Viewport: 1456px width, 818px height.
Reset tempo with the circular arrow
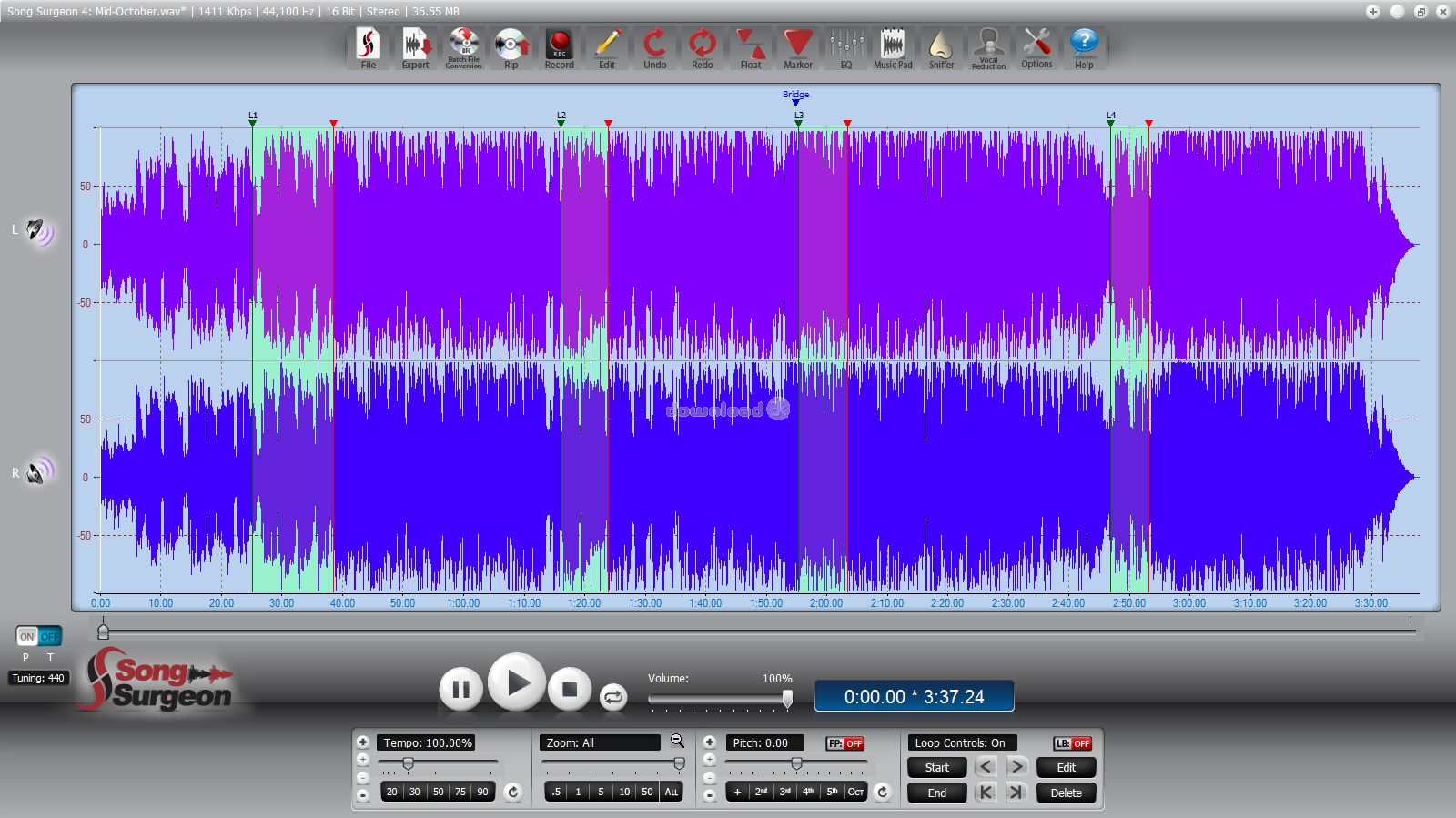coord(512,792)
